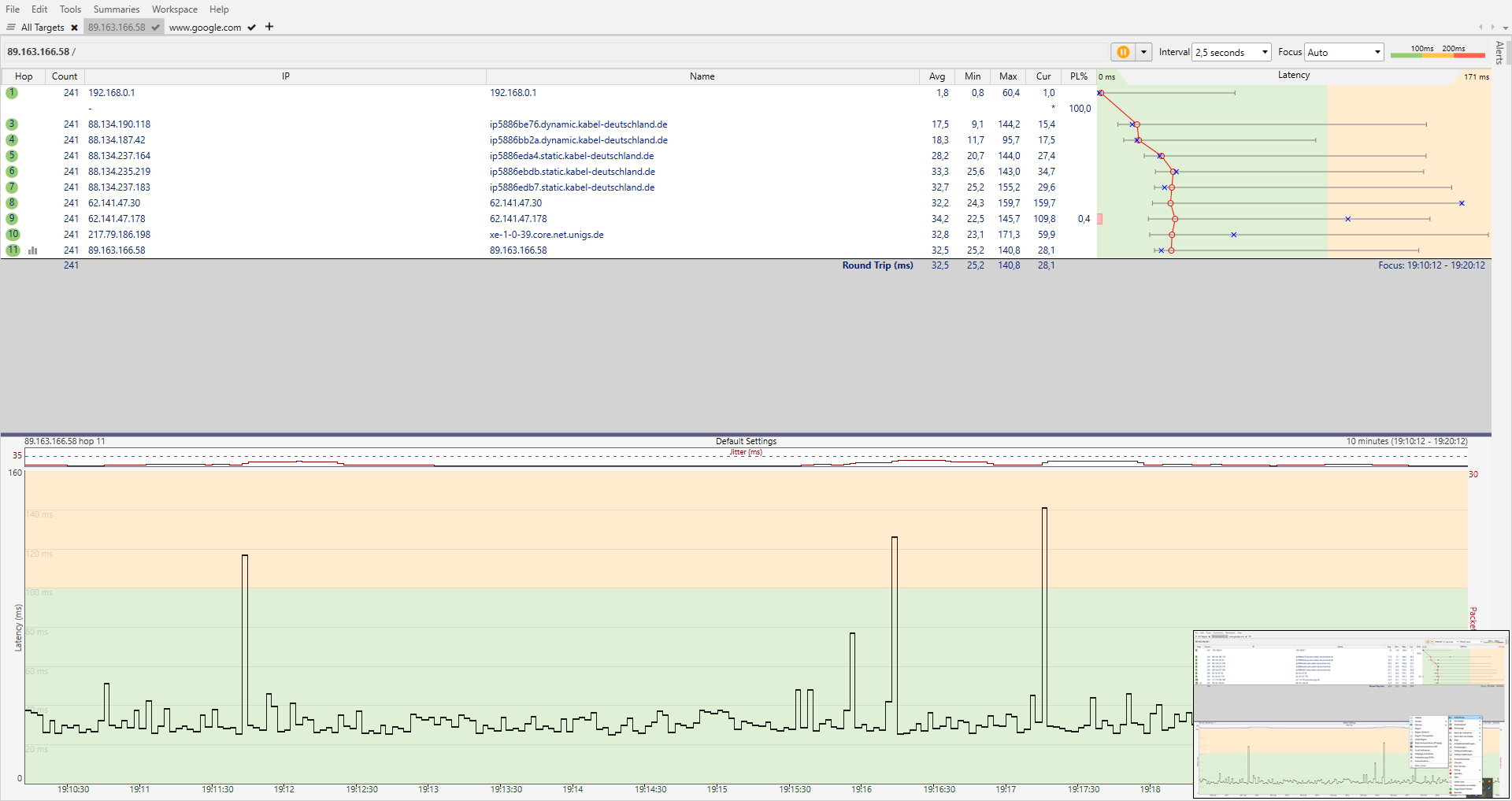
Task: Click the 10 minutes time range label
Action: (x=1406, y=441)
